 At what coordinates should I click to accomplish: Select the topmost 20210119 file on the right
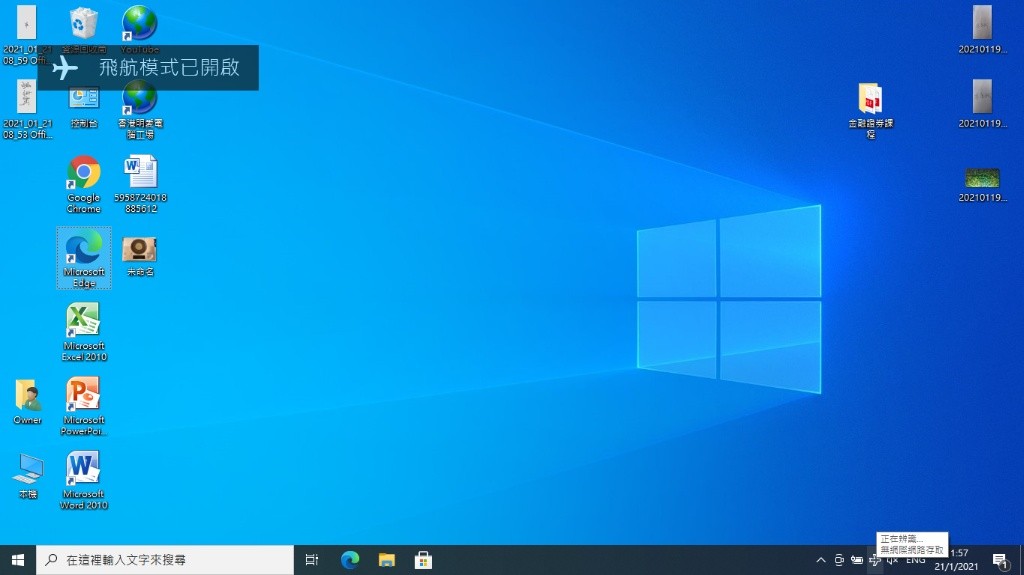pyautogui.click(x=982, y=29)
